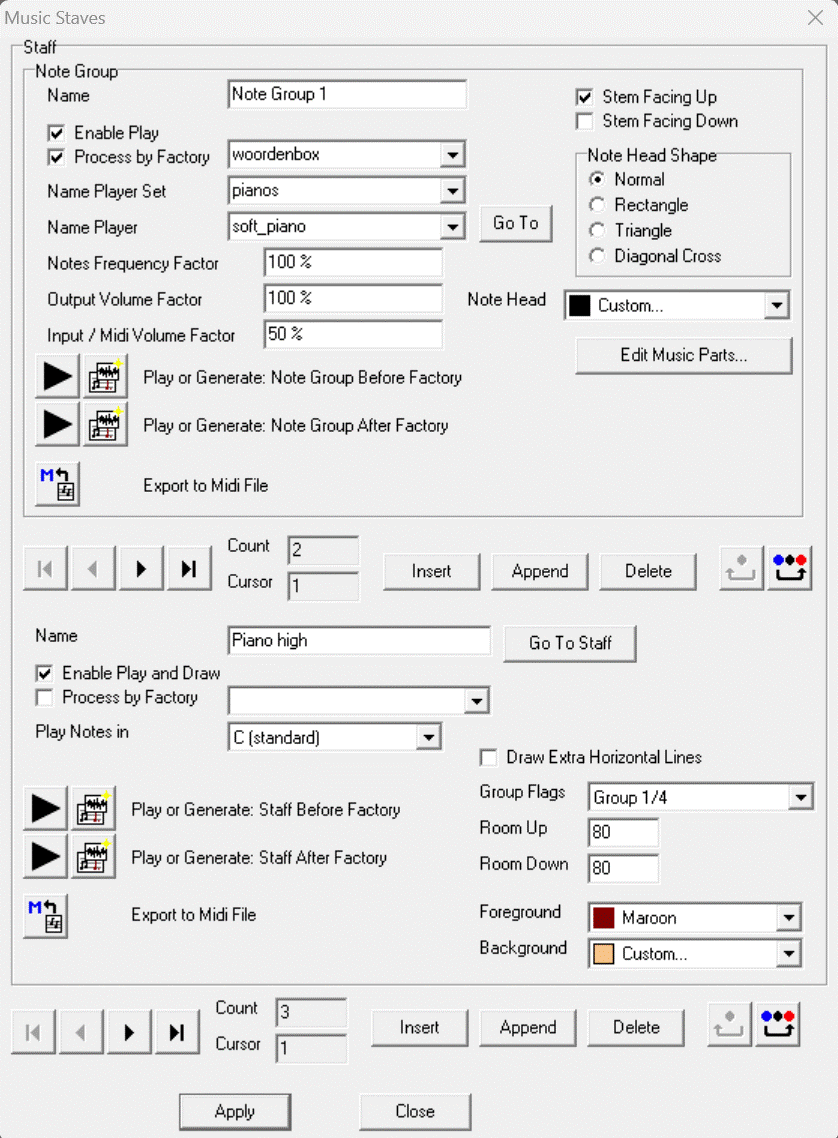
Task: Export staff to Midi File icon
Action: point(45,915)
